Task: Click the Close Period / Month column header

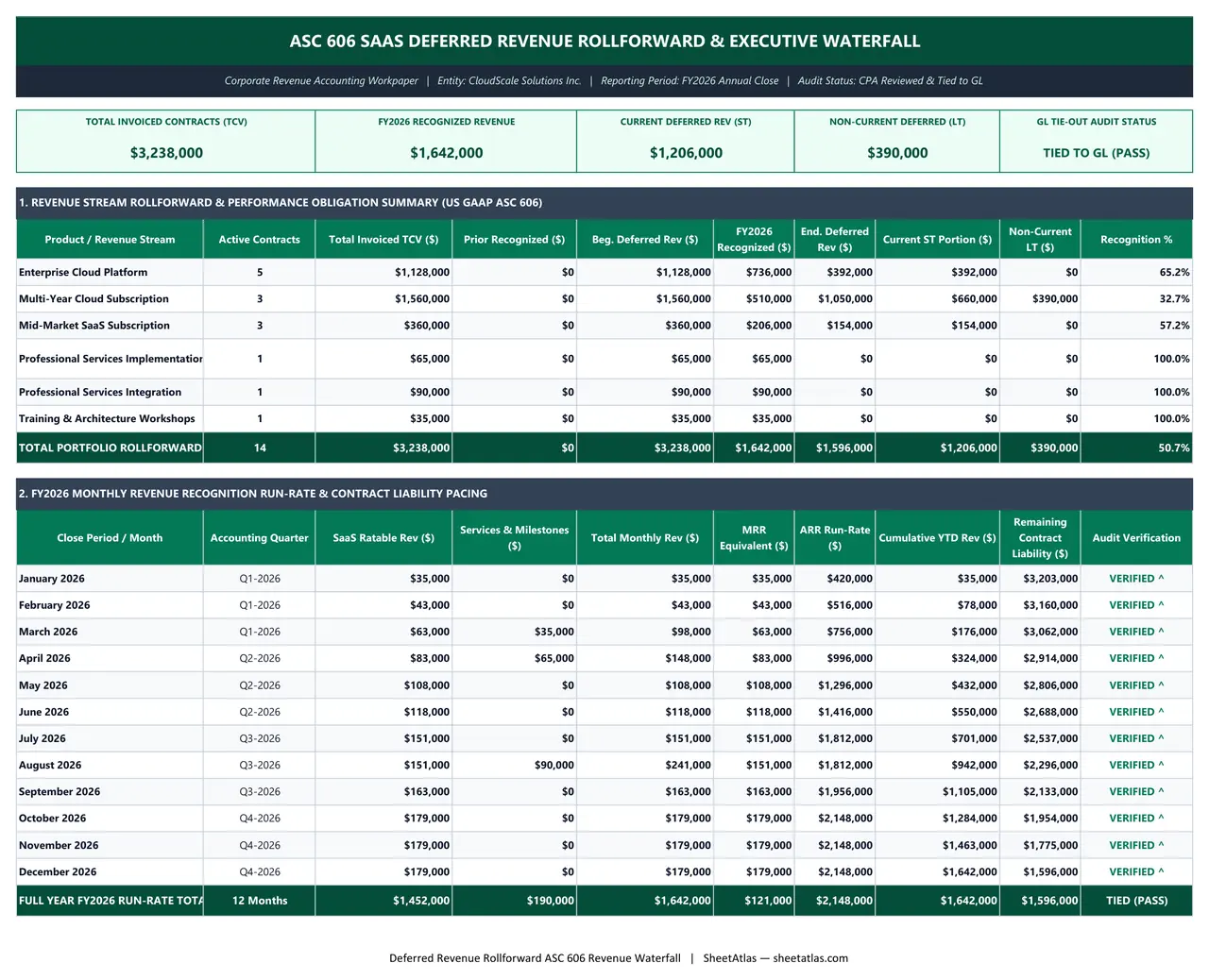Action: pos(110,538)
